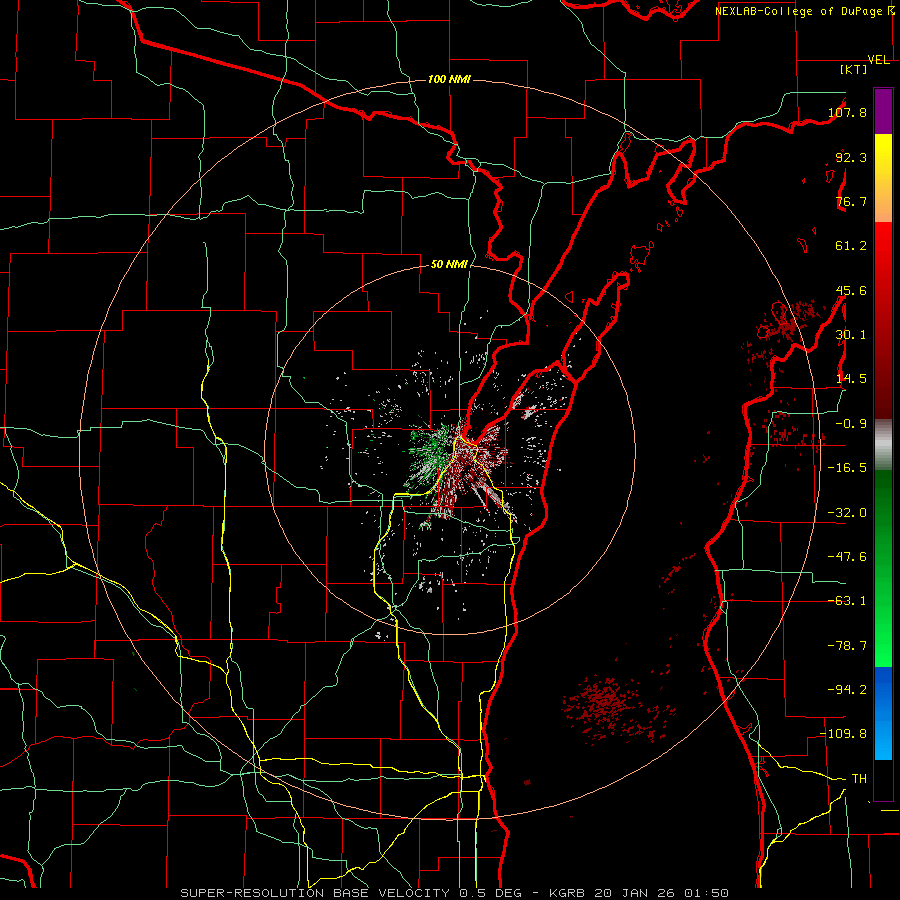Select the -63.1 scale value

click(847, 601)
